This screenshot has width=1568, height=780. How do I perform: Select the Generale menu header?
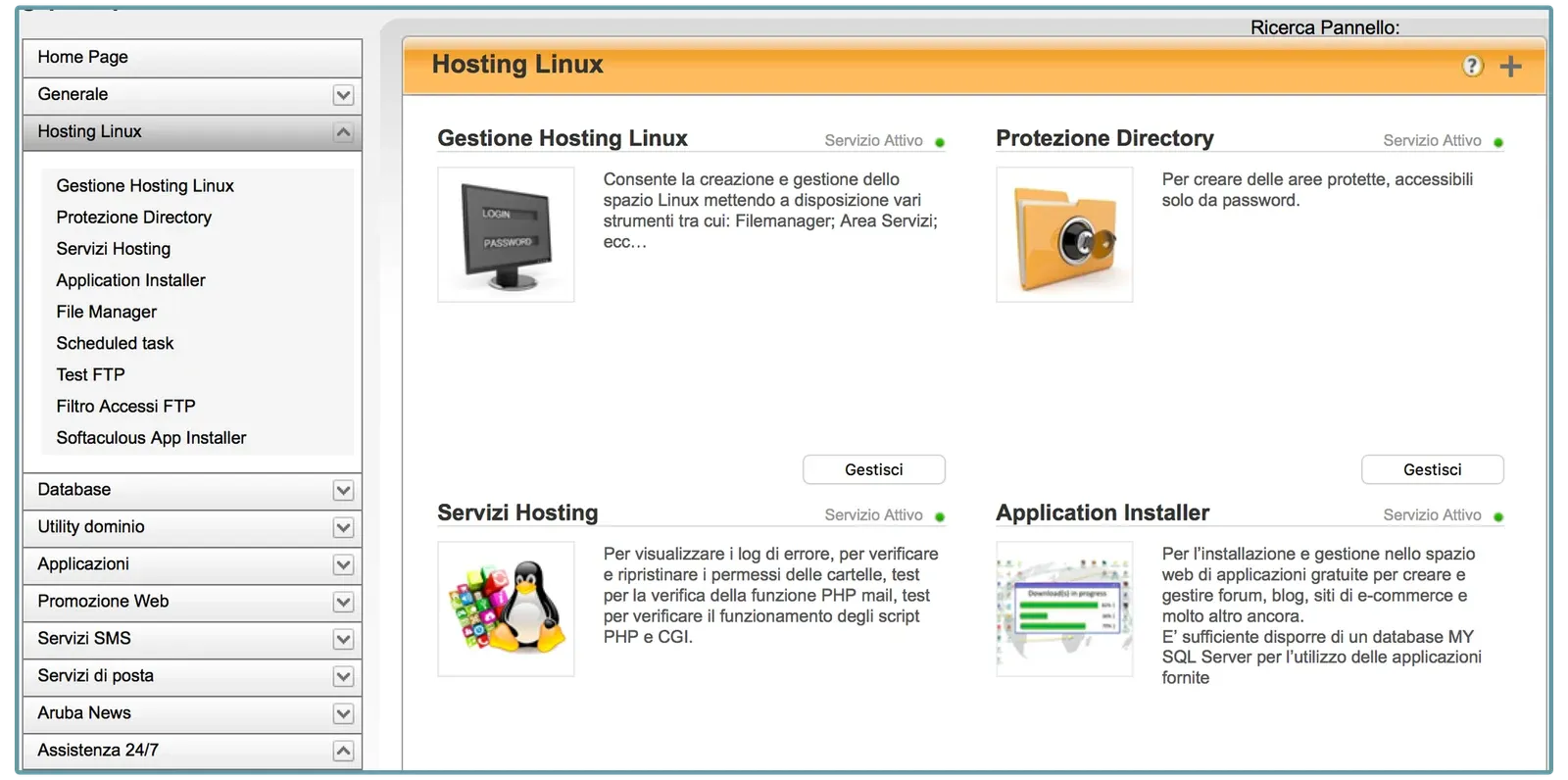pyautogui.click(x=192, y=95)
